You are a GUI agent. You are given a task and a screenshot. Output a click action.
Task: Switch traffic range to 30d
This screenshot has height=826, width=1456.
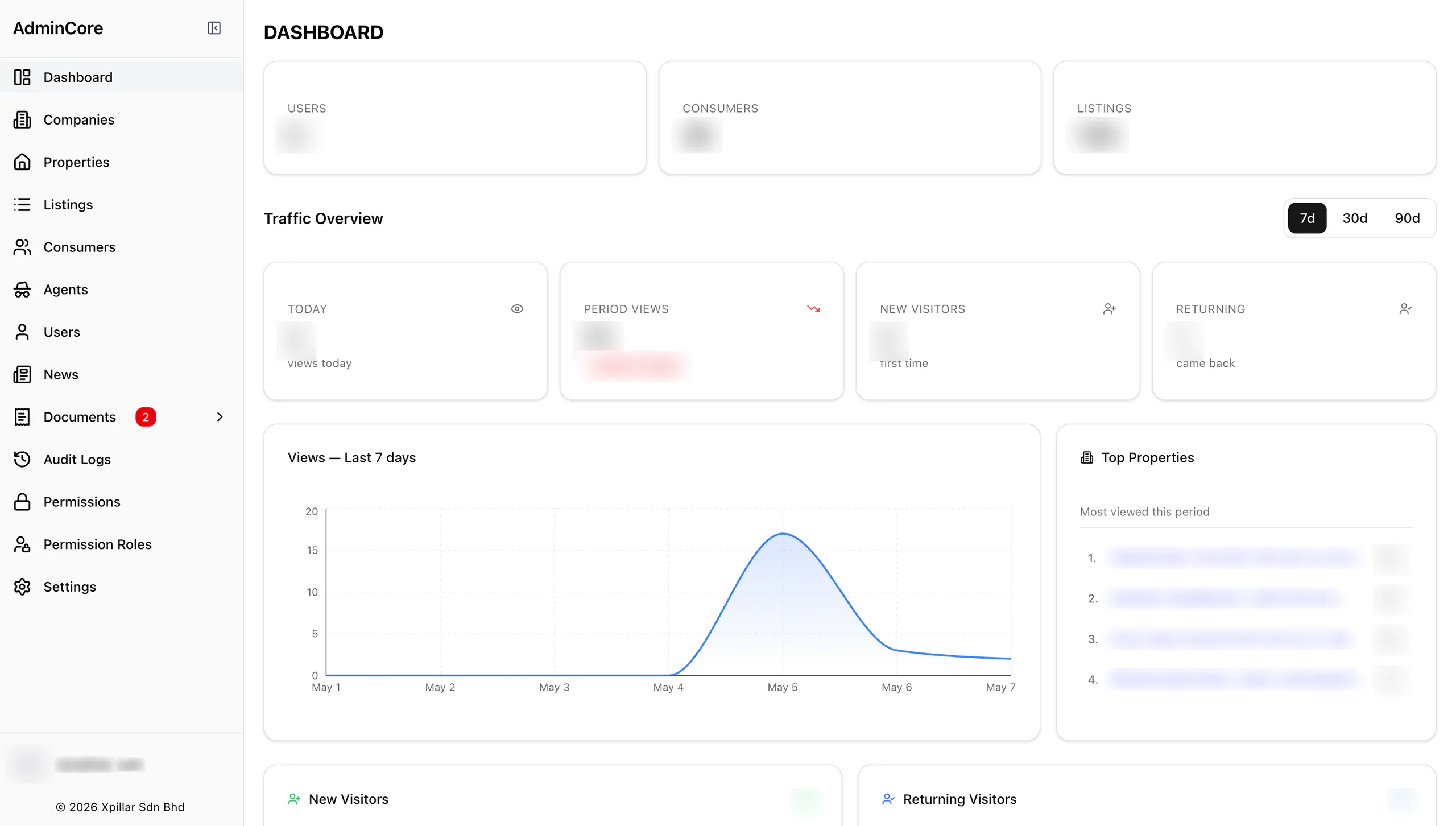point(1355,218)
